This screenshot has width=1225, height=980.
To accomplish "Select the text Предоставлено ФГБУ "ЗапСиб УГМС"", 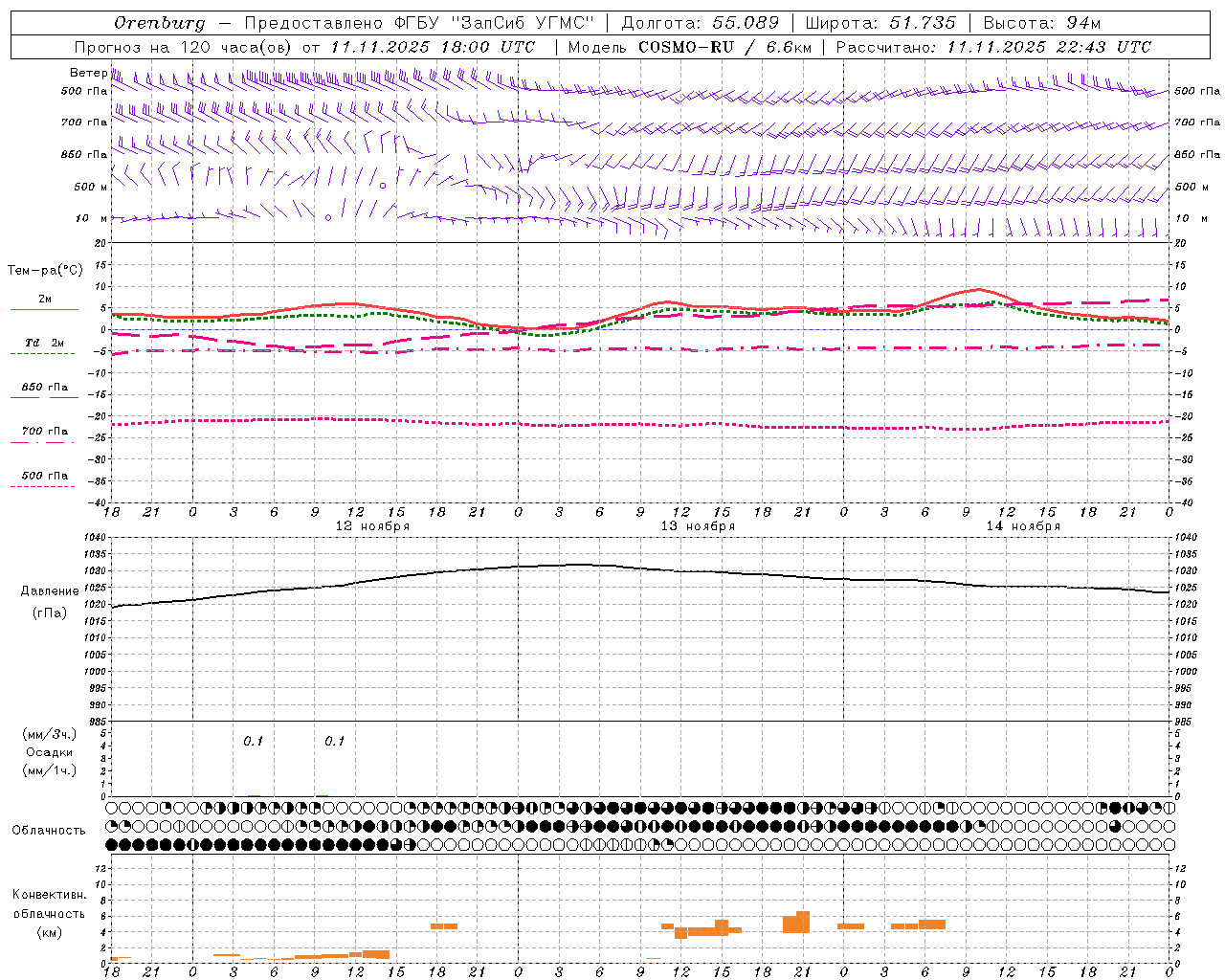I will (x=419, y=23).
